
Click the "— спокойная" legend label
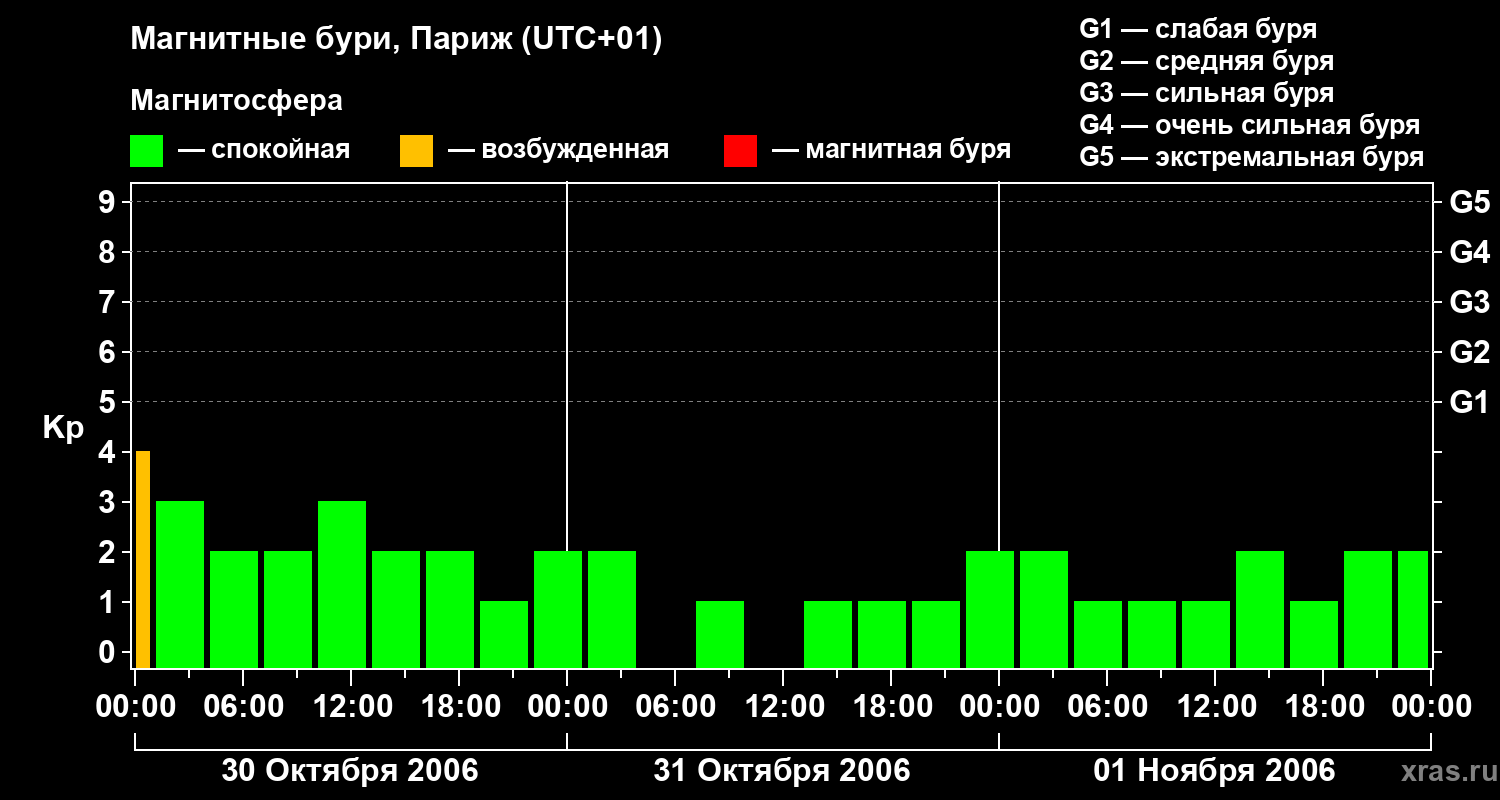[264, 150]
